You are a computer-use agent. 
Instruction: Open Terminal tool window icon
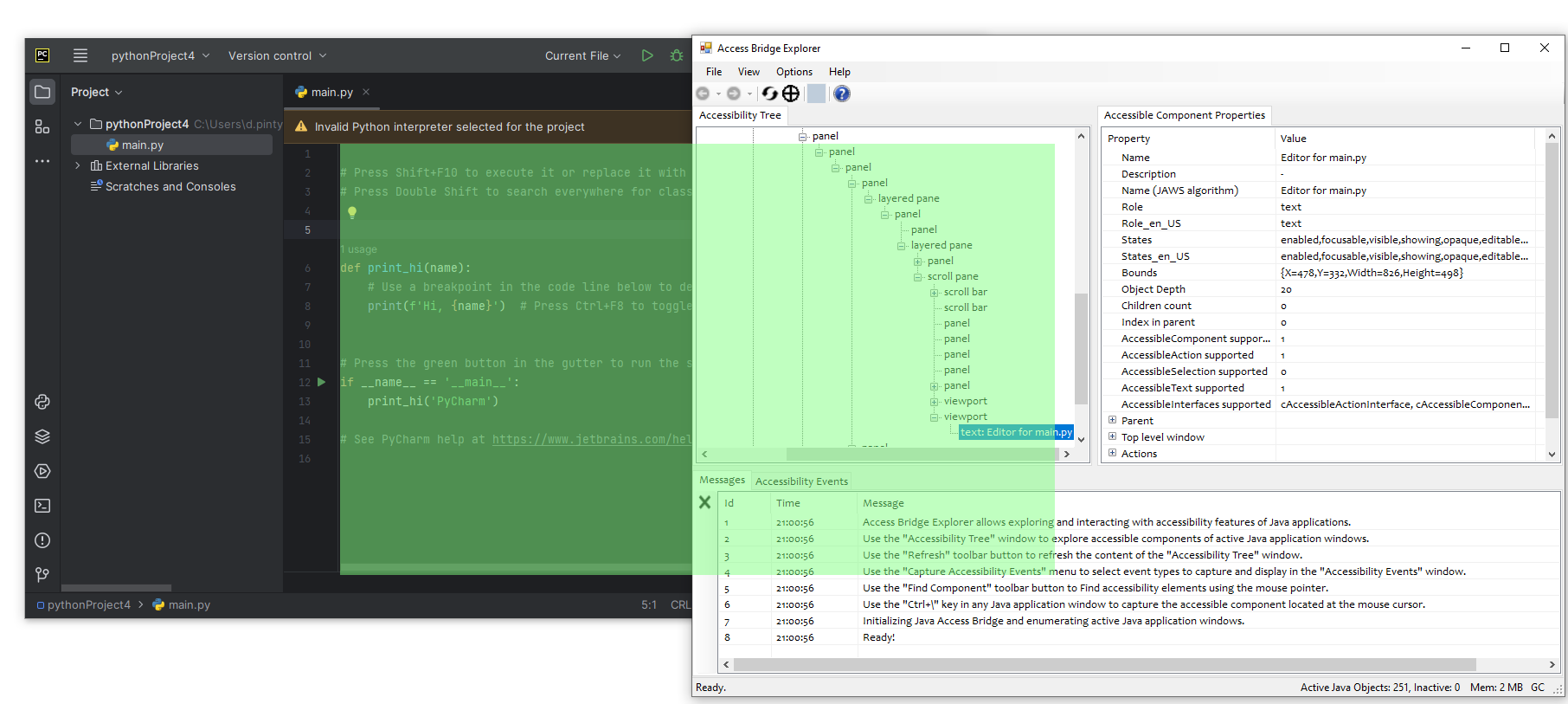click(42, 506)
